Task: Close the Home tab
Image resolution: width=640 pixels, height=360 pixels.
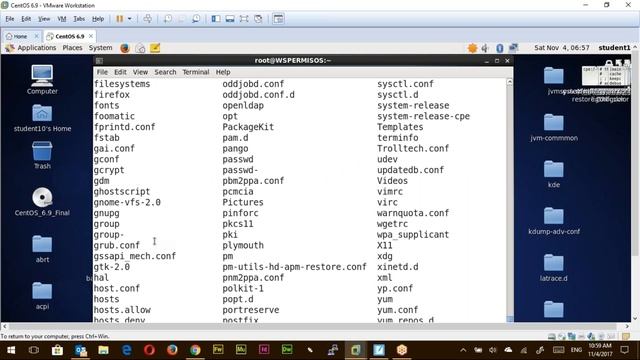Action: point(36,36)
